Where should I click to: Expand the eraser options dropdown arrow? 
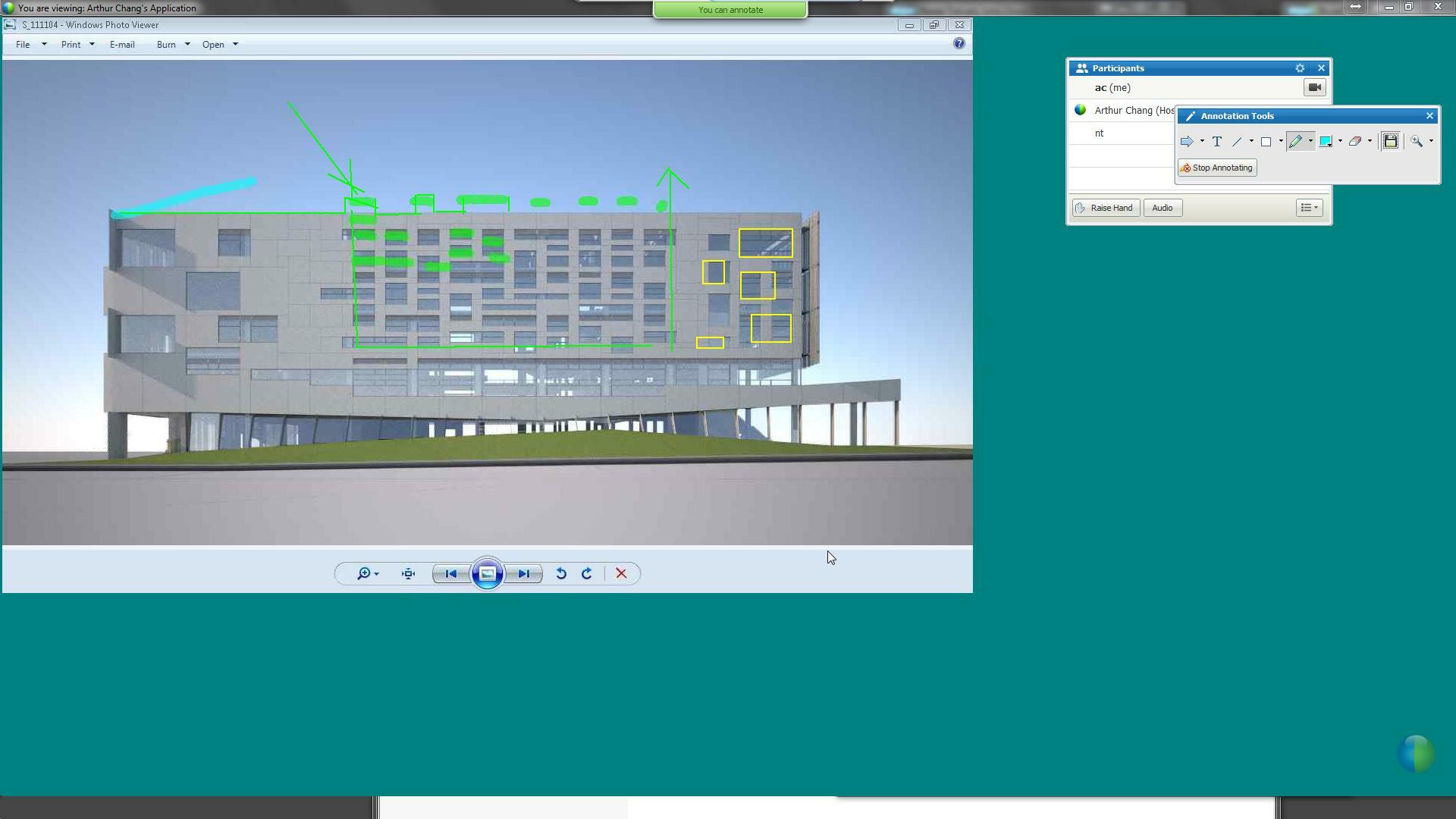tap(1370, 142)
